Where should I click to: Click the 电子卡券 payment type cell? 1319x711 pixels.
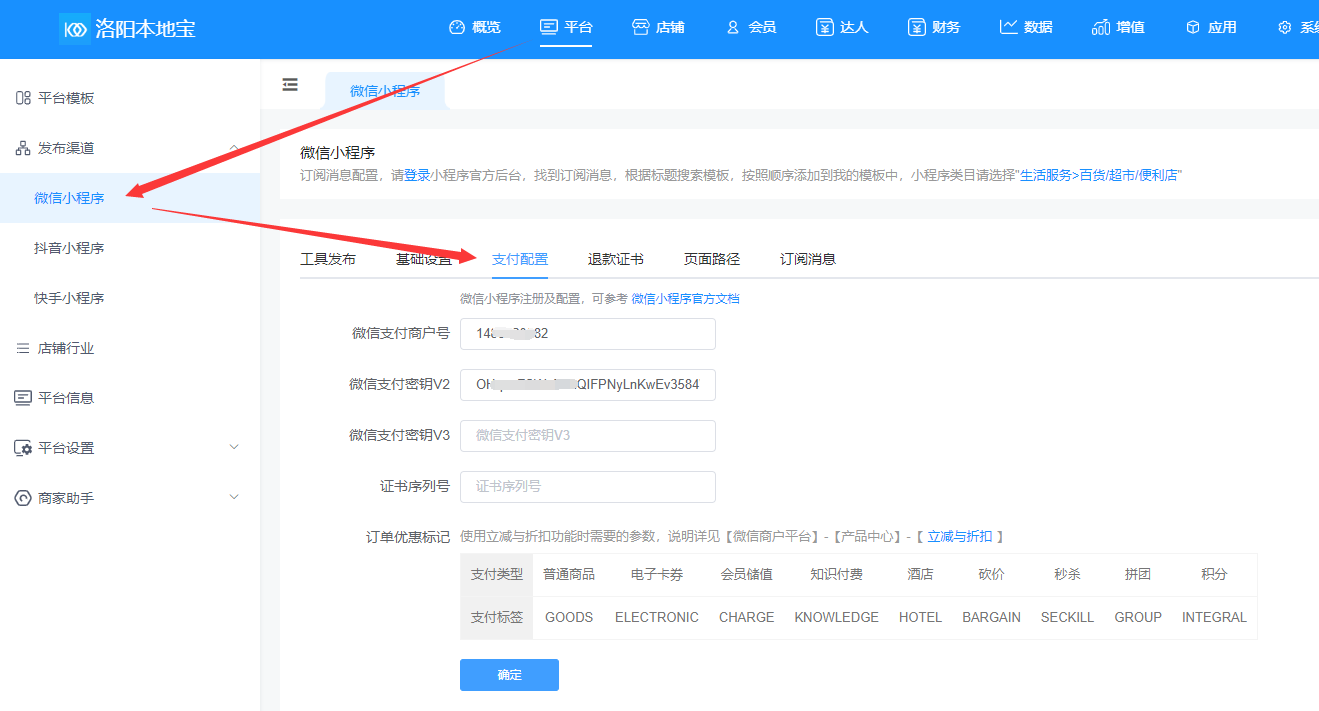click(657, 574)
